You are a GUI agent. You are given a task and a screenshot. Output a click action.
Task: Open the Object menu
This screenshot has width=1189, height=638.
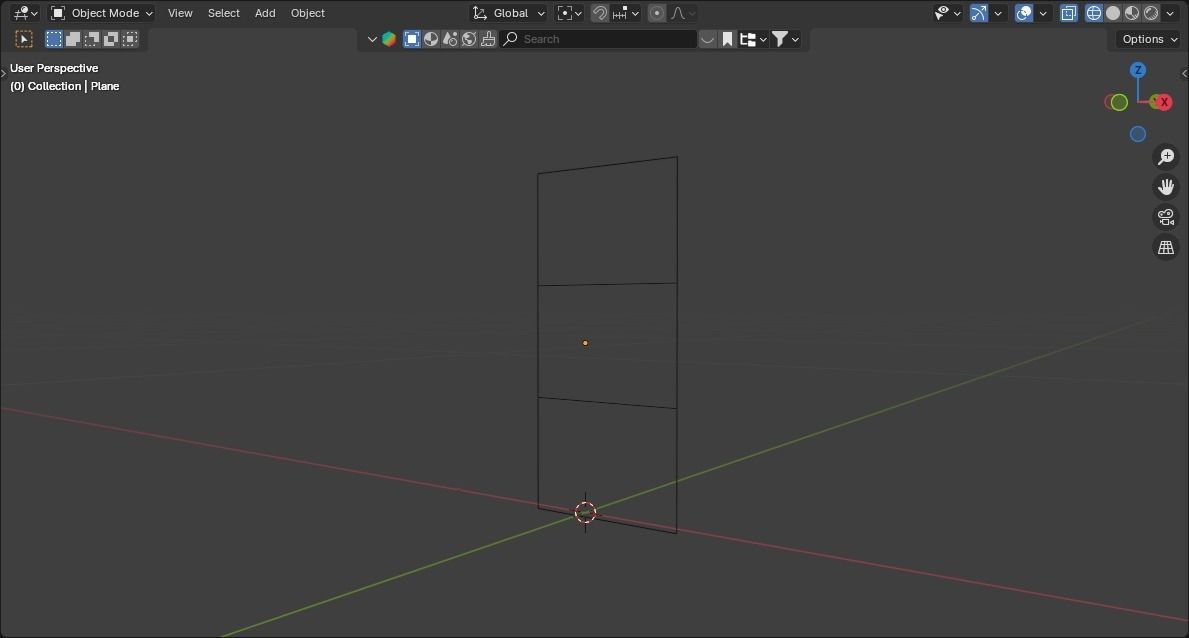point(308,13)
